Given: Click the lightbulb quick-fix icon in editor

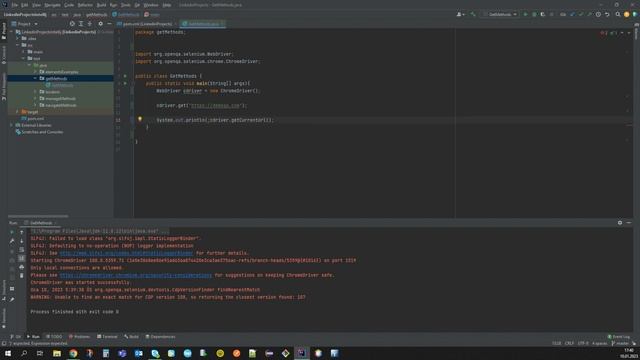Looking at the screenshot, I should 140,119.
